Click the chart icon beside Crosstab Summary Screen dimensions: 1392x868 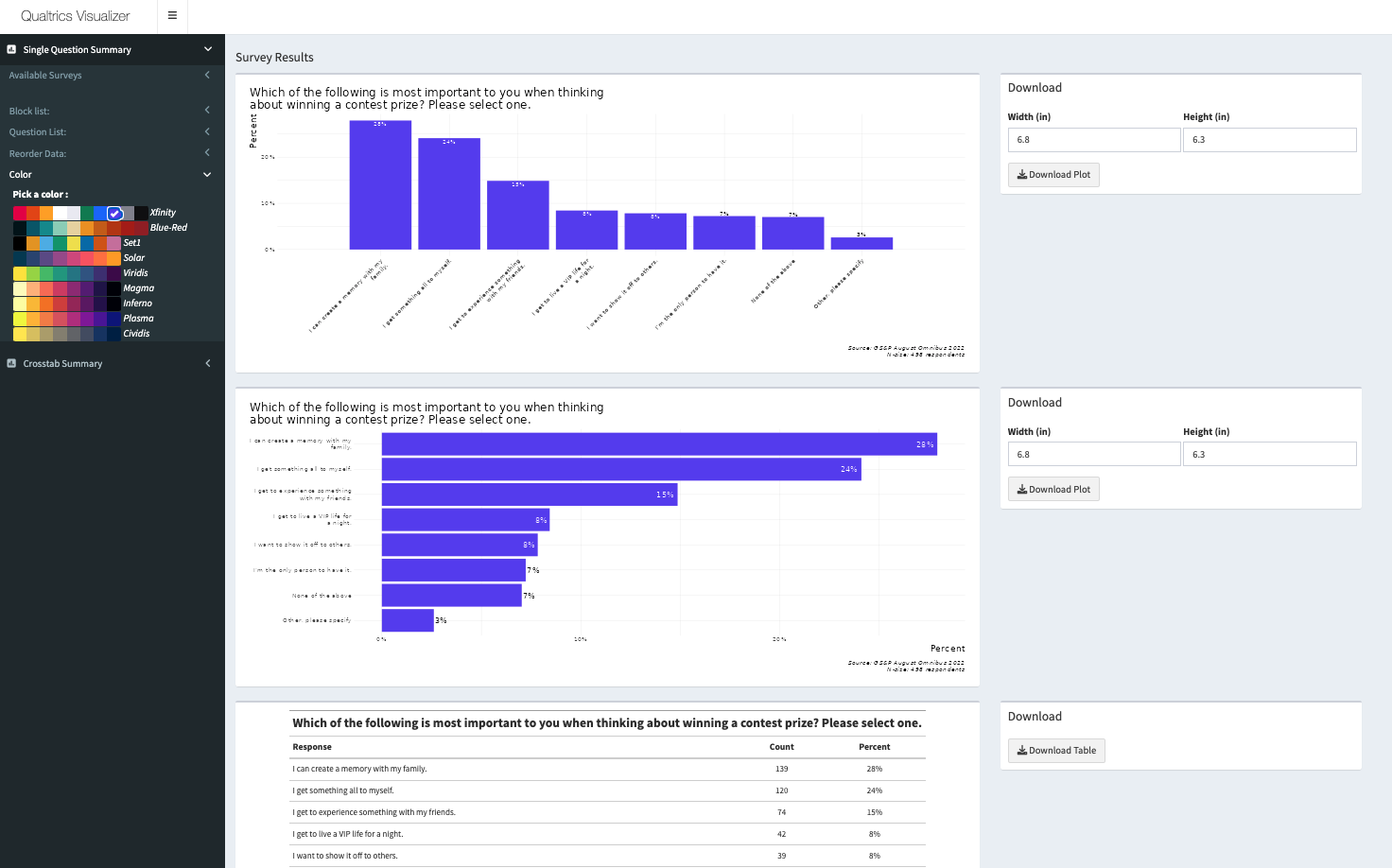[x=10, y=362]
